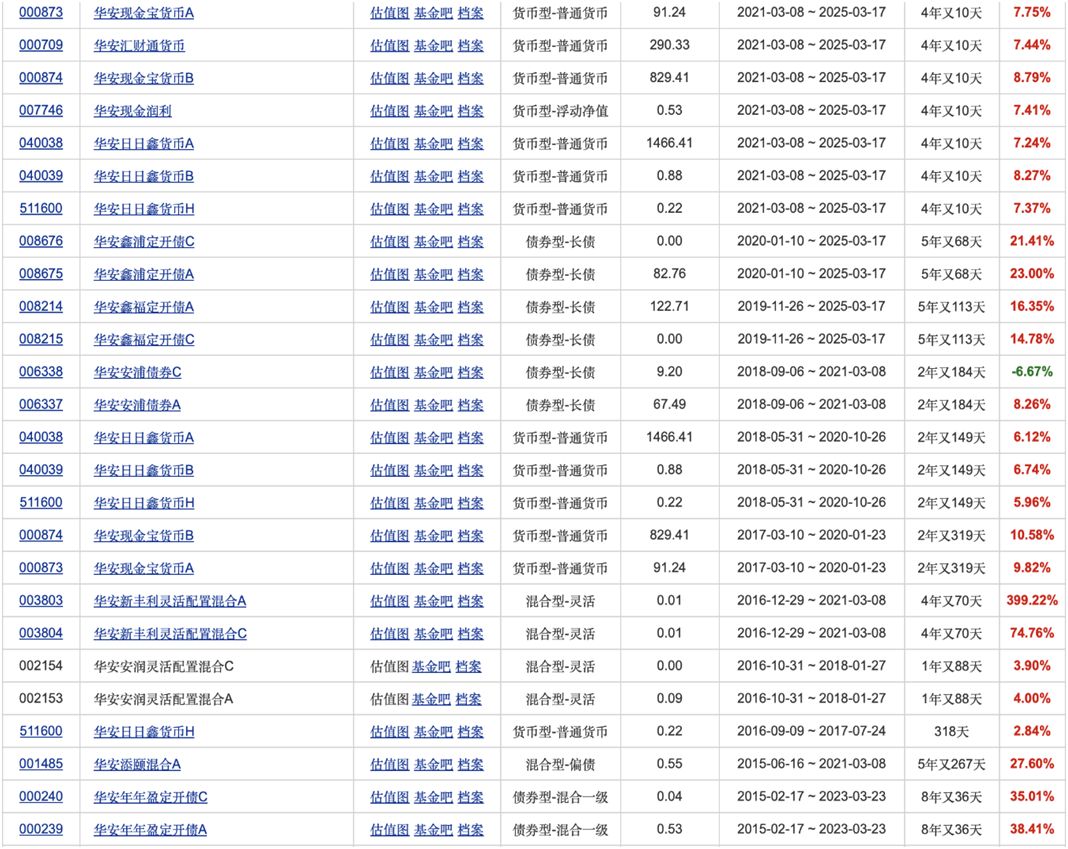
Task: Open 档案 for 华安安润灵活配置混合A
Action: pos(468,699)
